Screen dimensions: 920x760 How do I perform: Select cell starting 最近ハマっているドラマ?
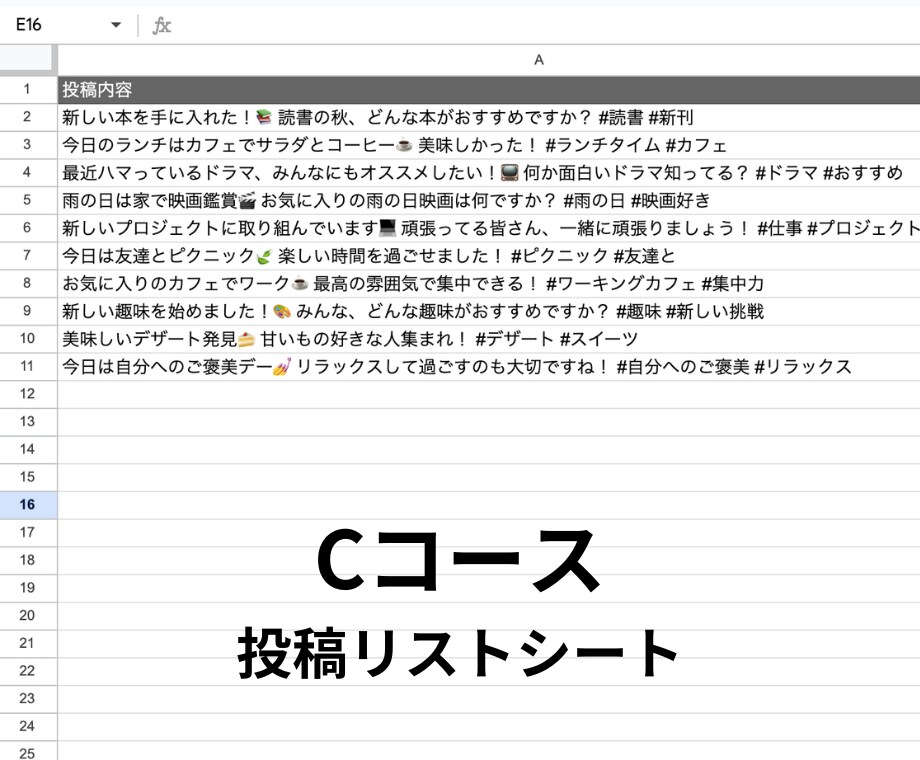(489, 173)
